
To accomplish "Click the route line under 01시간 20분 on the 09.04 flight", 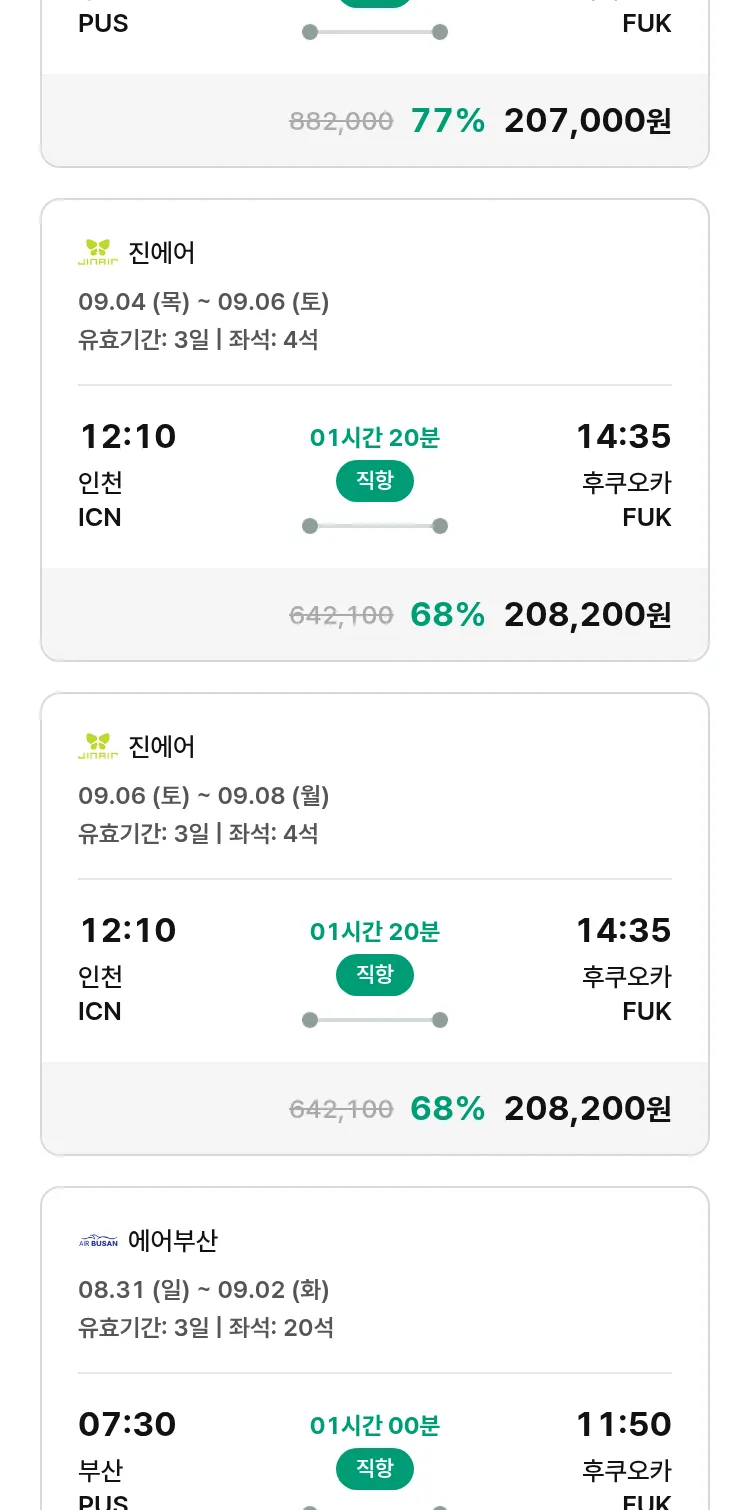I will pos(375,526).
